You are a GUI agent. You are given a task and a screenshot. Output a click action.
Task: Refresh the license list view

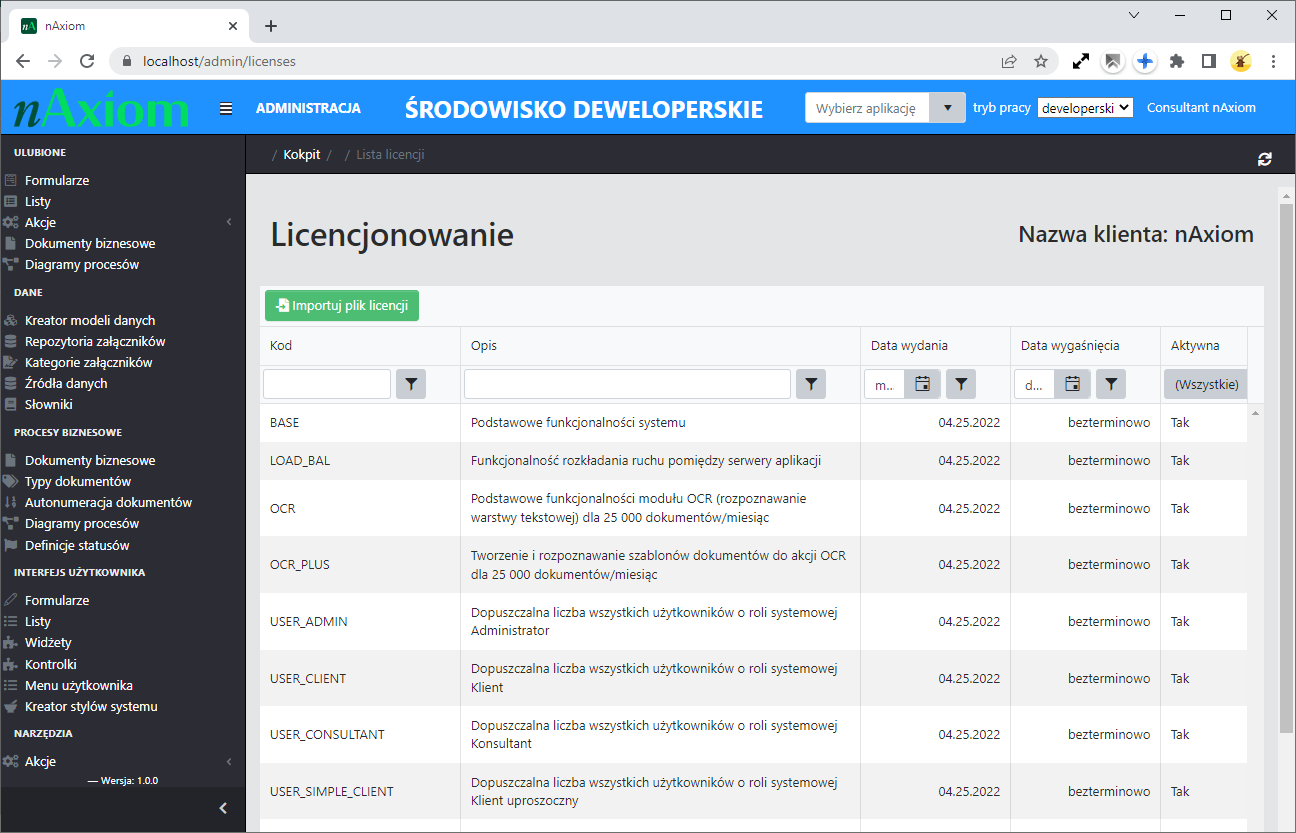(x=1264, y=158)
